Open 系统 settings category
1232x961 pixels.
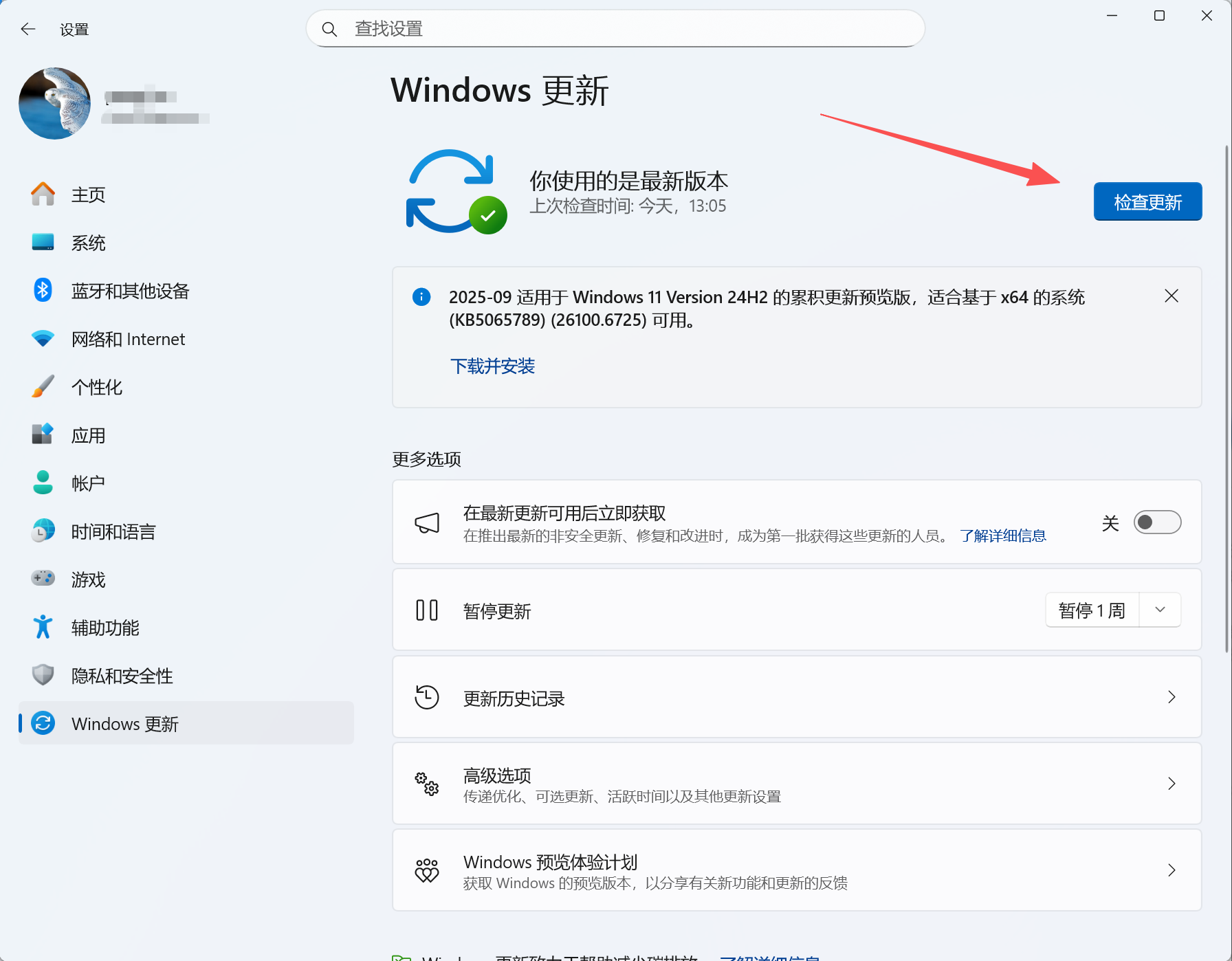click(x=186, y=243)
